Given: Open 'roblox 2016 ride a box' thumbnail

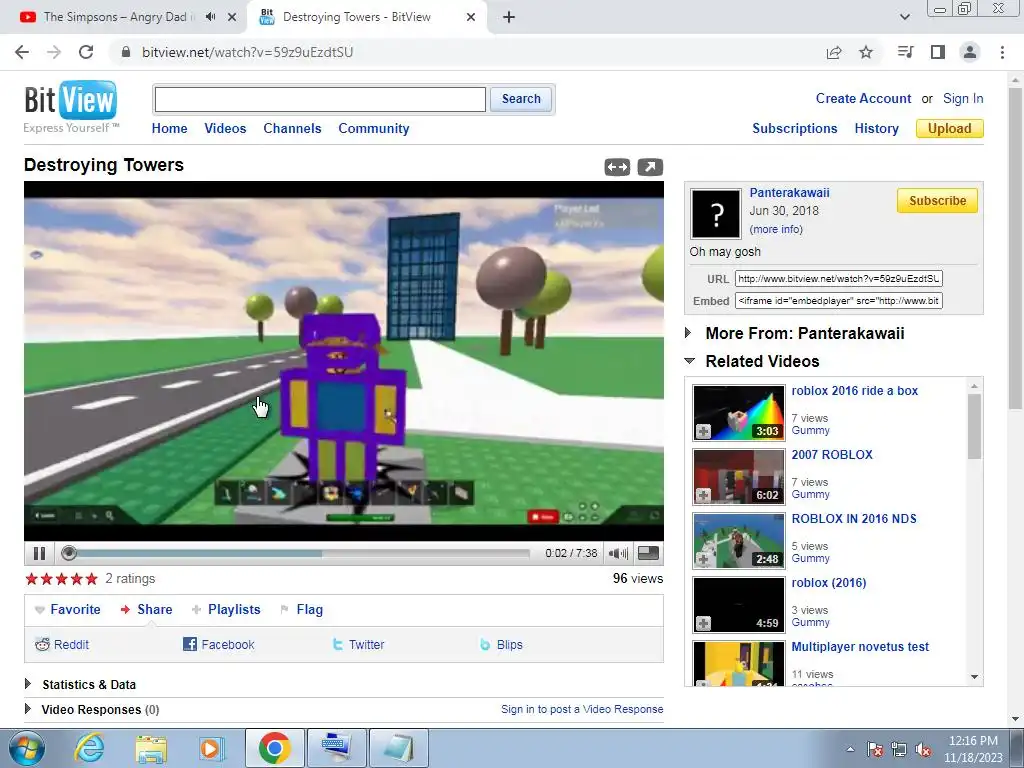Looking at the screenshot, I should click(739, 413).
